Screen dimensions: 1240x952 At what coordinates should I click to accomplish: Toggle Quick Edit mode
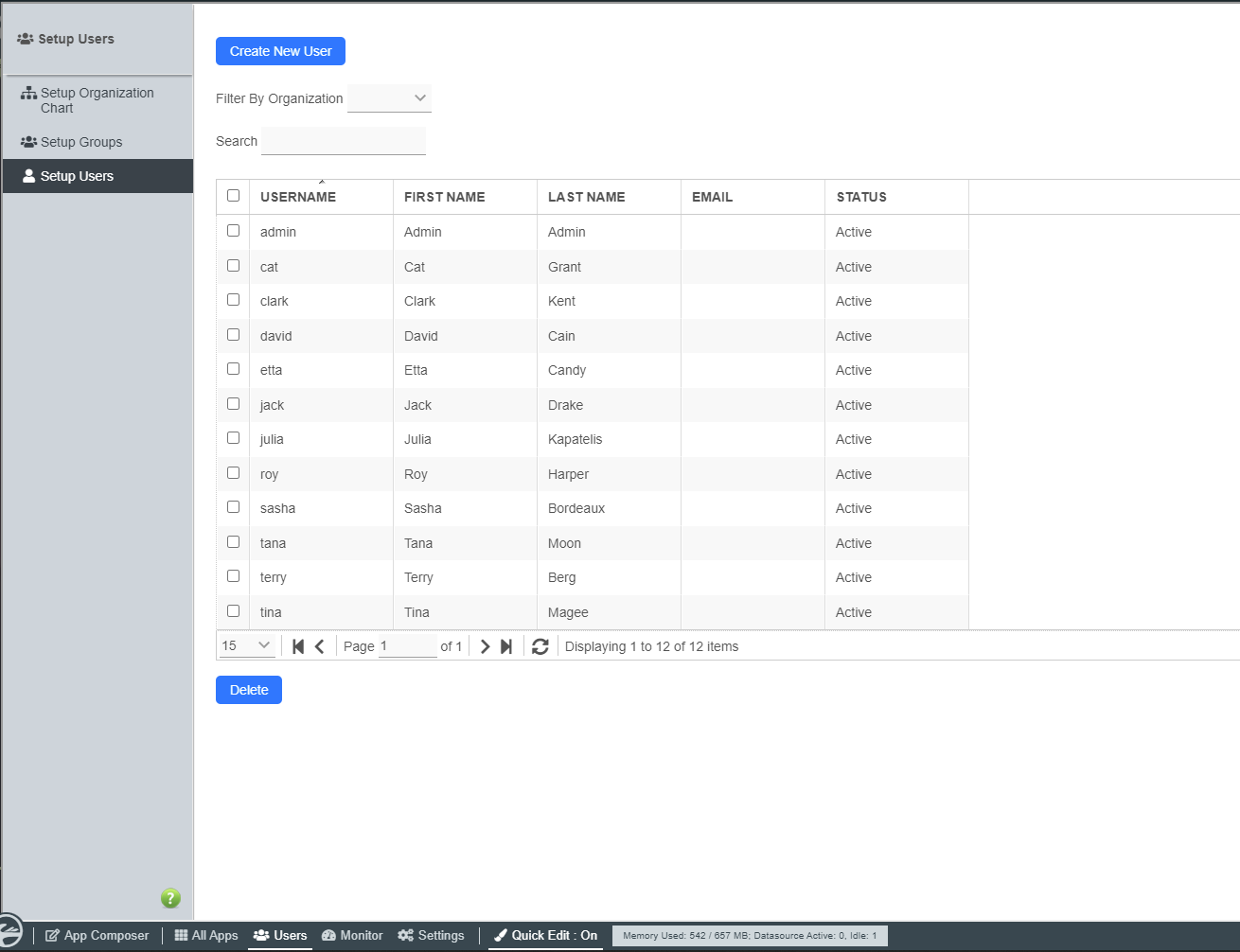[x=545, y=935]
